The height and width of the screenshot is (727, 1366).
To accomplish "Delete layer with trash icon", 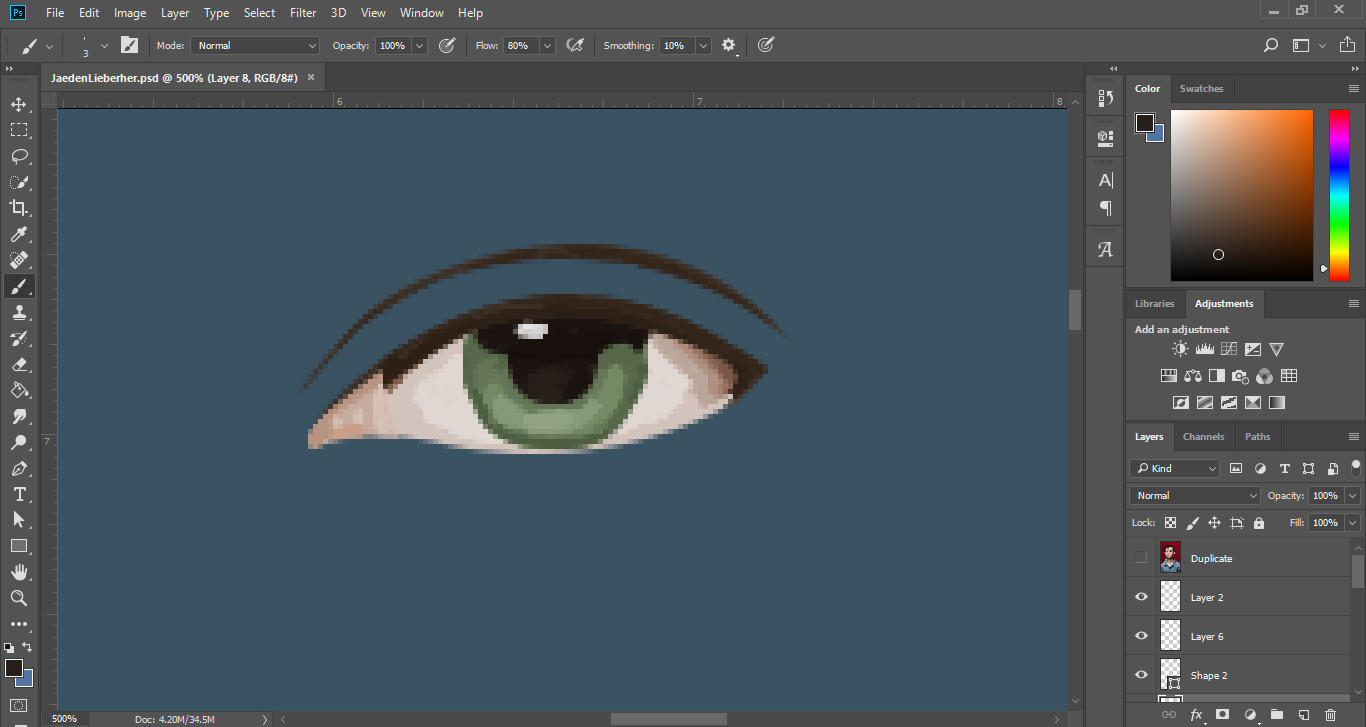I will tap(1330, 715).
